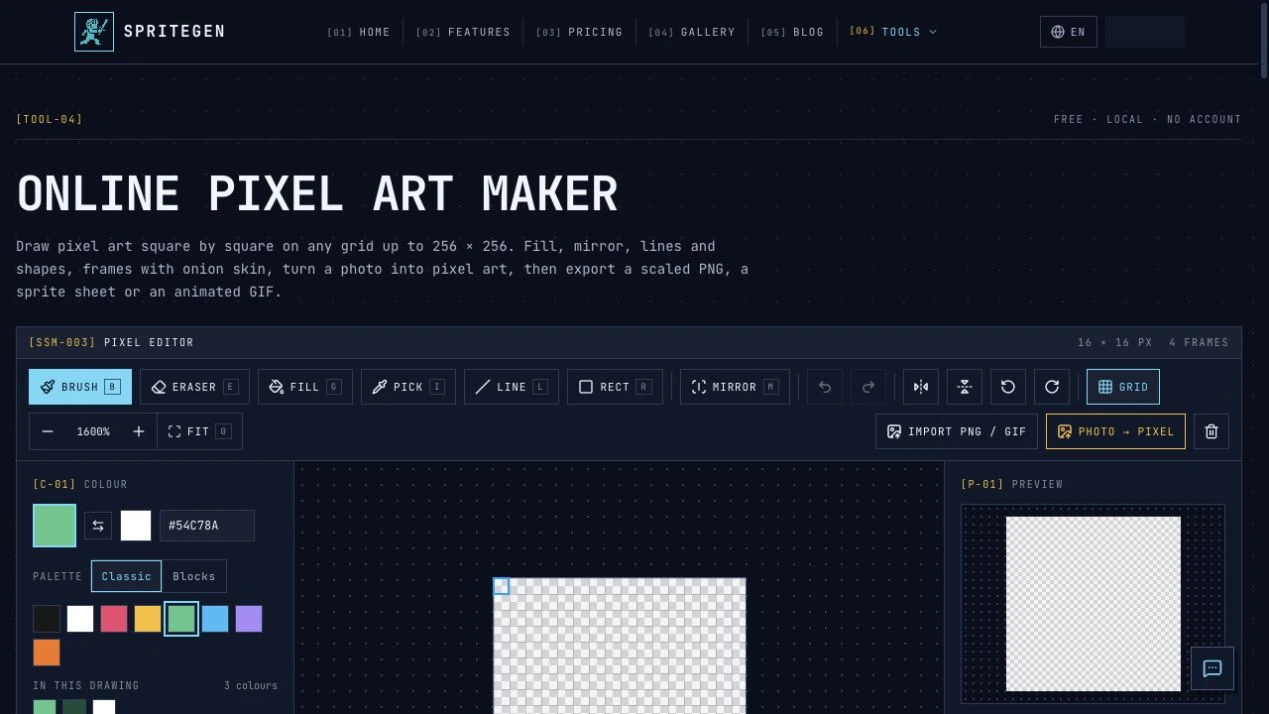The height and width of the screenshot is (714, 1269).
Task: Select the Rect tool
Action: coord(615,387)
